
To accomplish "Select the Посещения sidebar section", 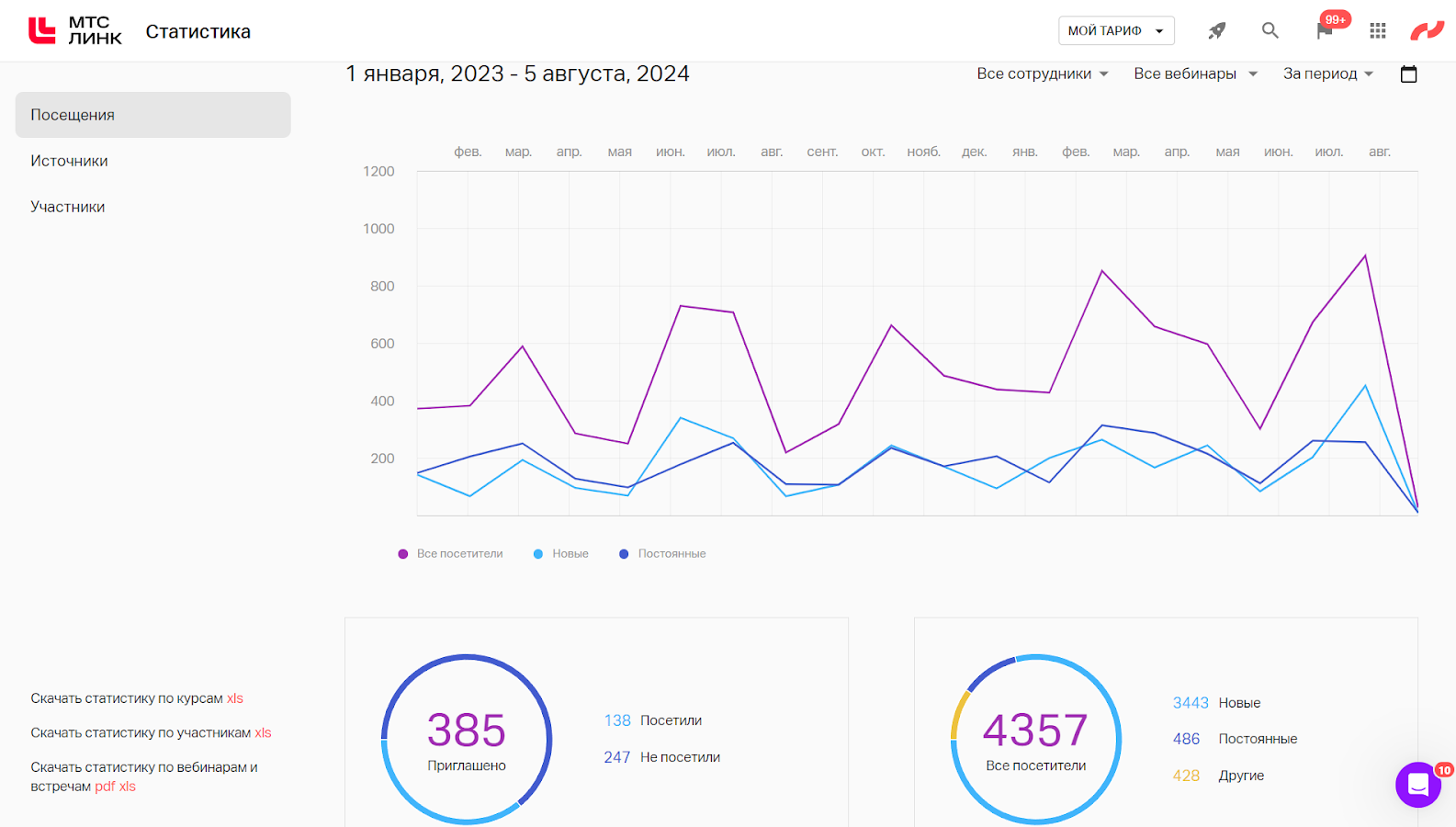I will tap(153, 115).
